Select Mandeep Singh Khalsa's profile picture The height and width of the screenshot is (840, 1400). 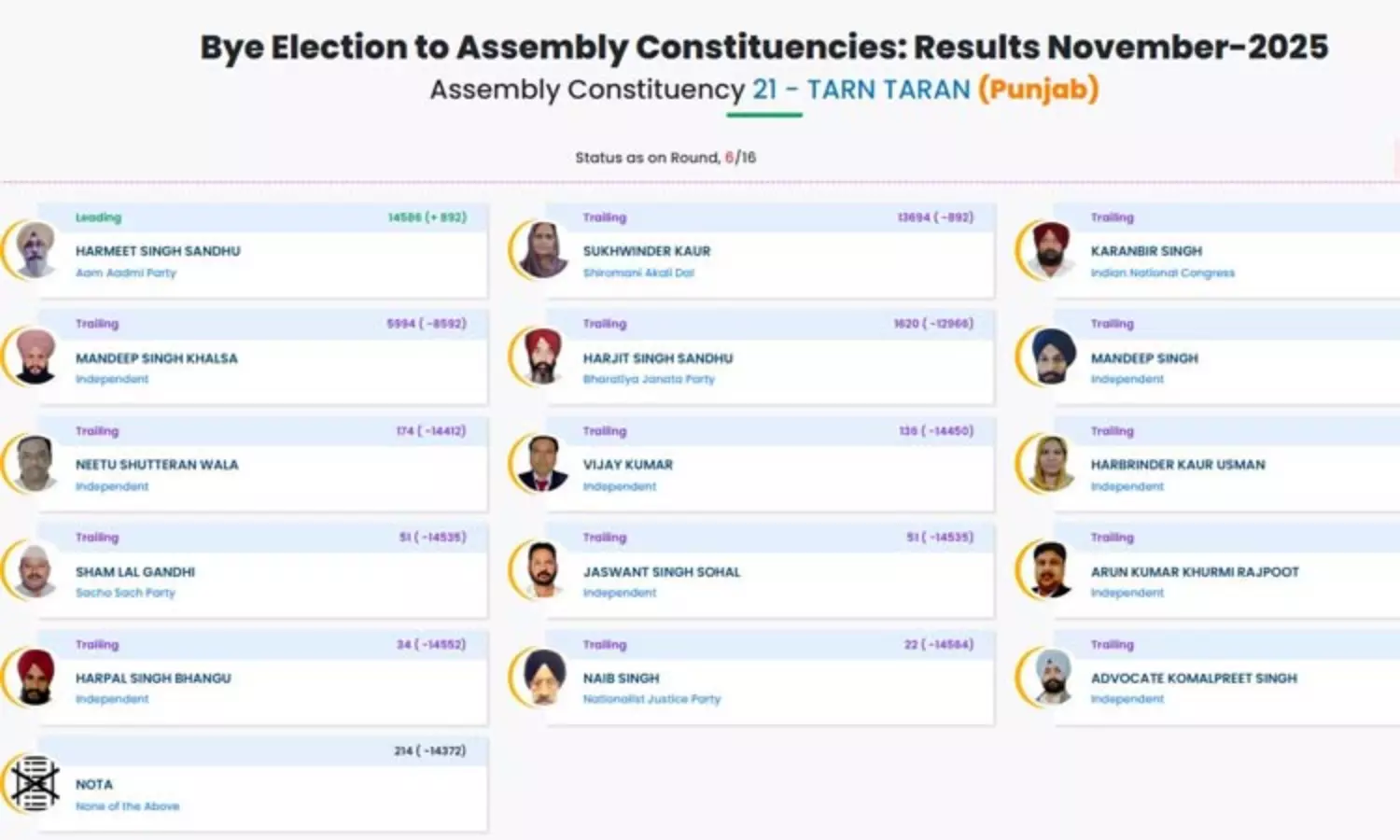[35, 357]
